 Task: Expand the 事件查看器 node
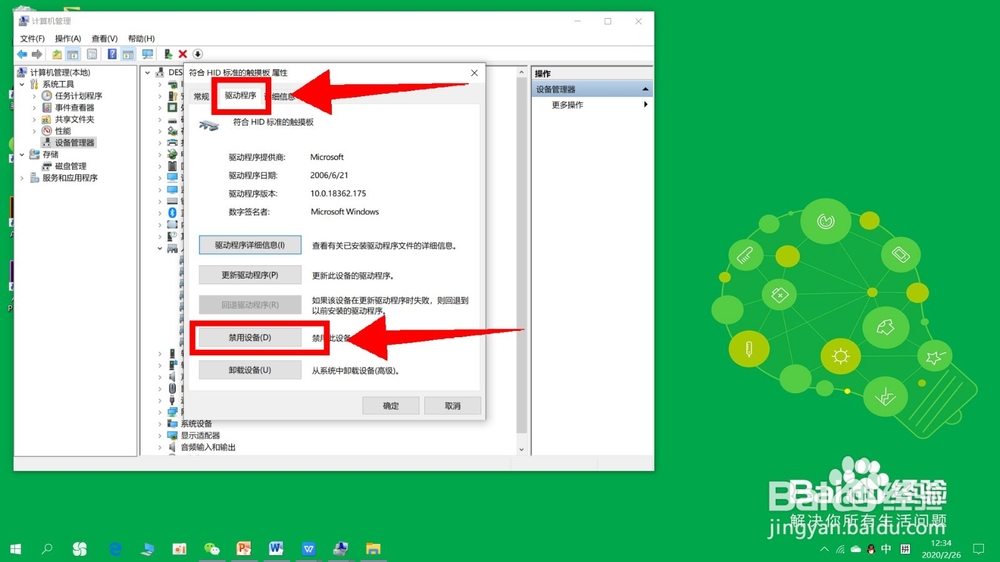pos(34,108)
